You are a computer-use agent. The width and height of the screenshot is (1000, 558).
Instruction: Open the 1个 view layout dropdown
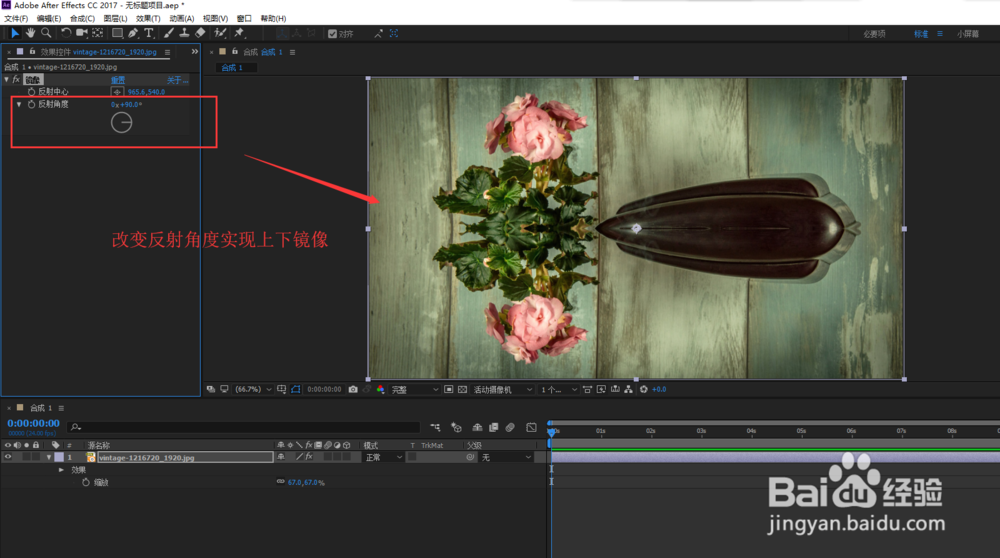(559, 389)
